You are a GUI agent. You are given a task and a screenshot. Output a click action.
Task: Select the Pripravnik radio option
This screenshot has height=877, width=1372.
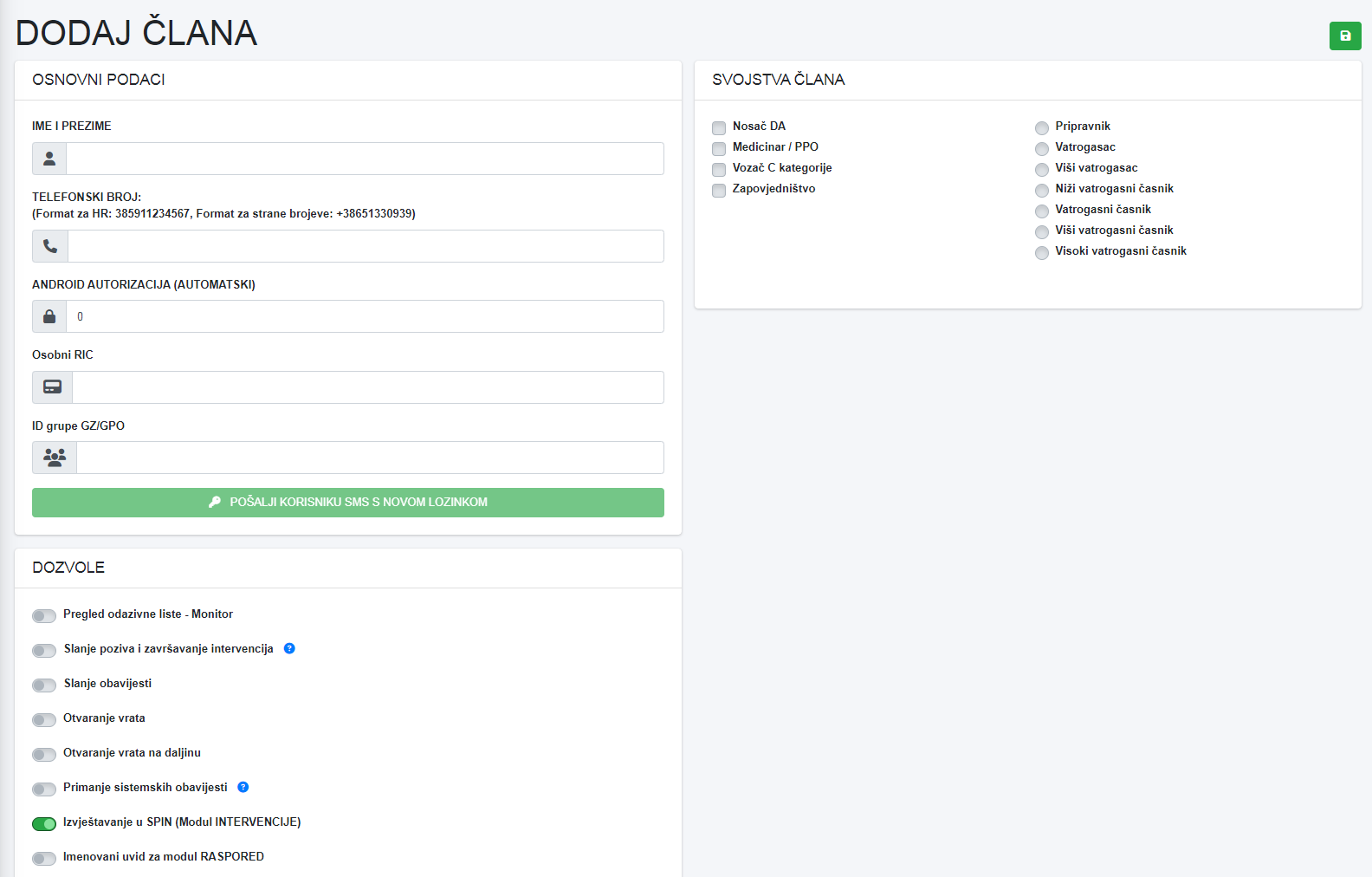pyautogui.click(x=1042, y=127)
